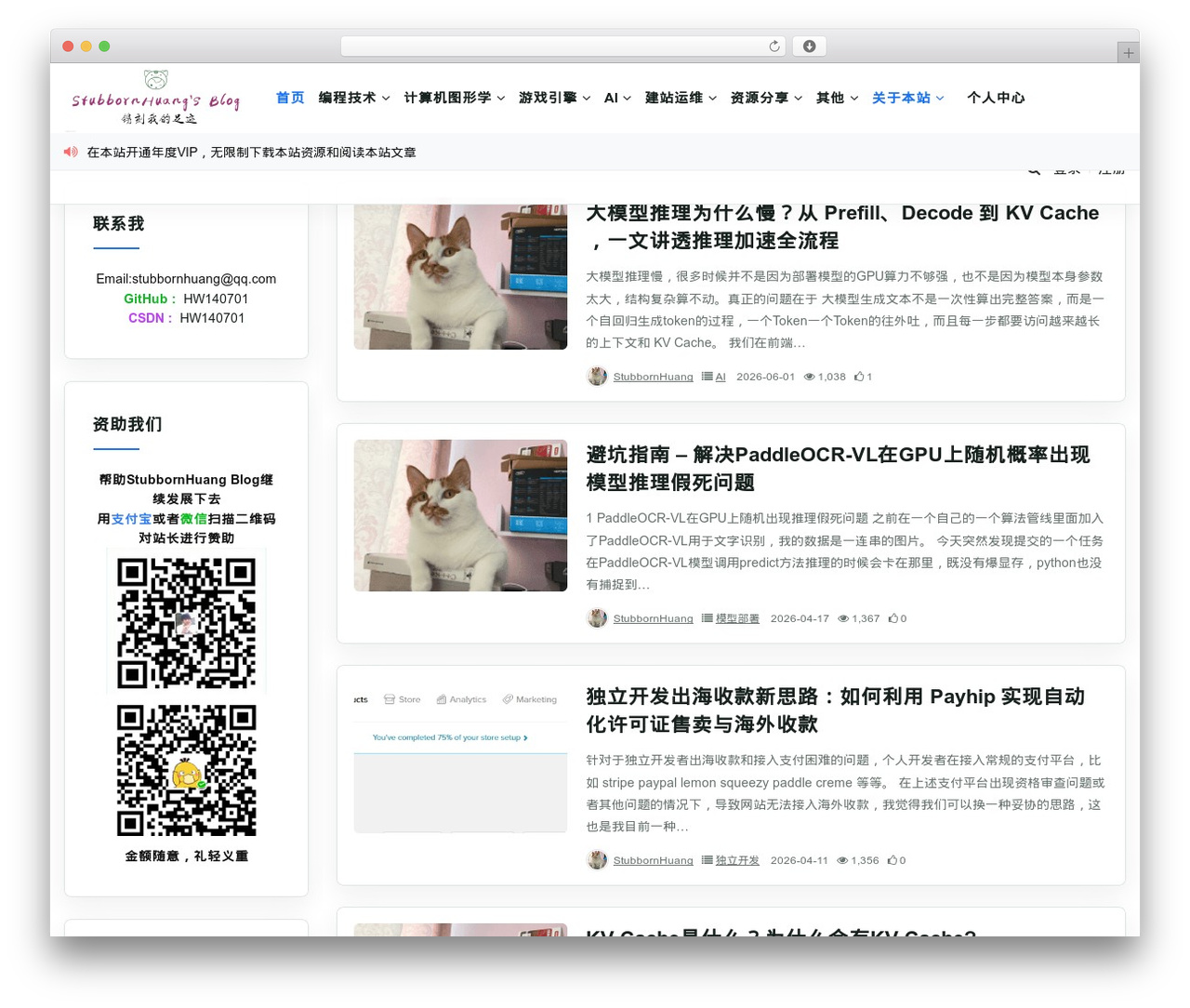Open the 避坑指南 PaddleOCR-VL article title
Viewport: 1190px width, 1008px height.
coord(838,468)
